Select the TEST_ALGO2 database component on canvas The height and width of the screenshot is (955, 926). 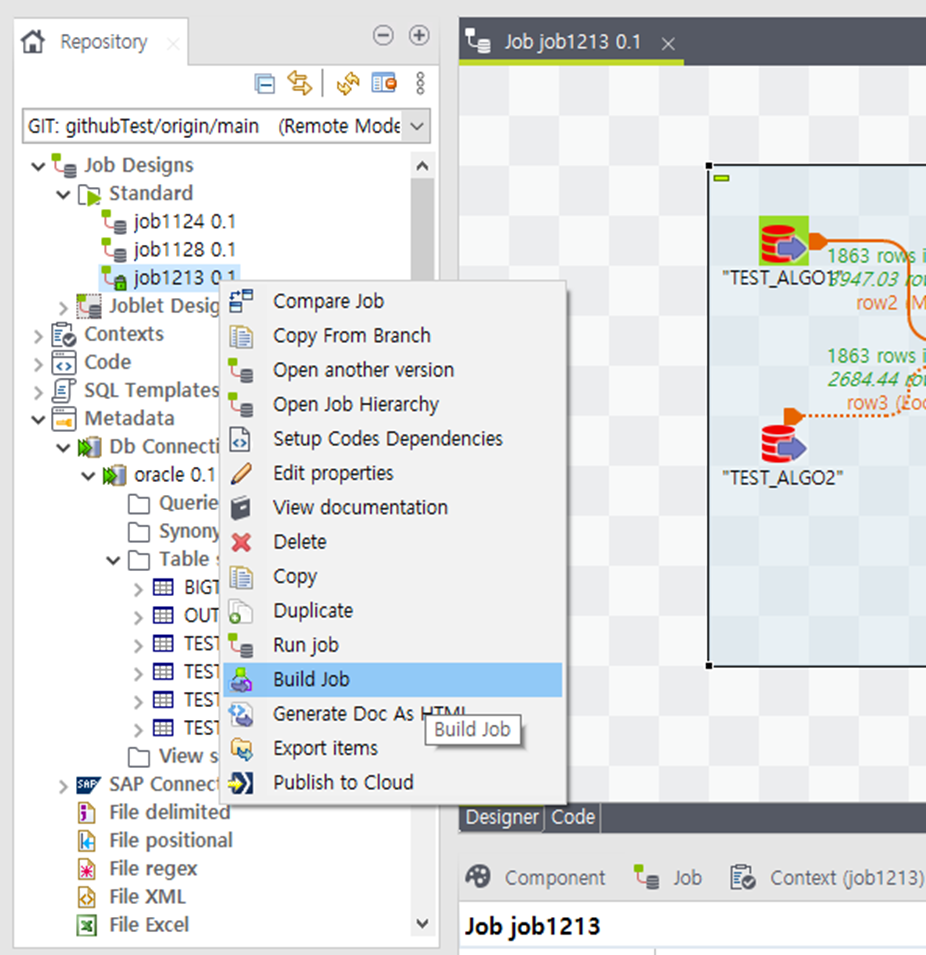click(x=783, y=444)
